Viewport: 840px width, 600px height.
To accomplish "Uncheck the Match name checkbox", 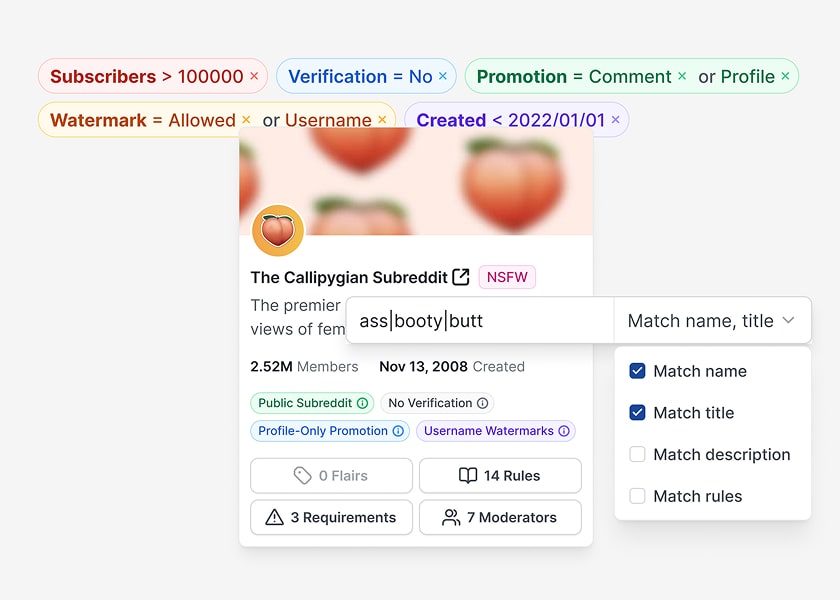I will pyautogui.click(x=637, y=371).
